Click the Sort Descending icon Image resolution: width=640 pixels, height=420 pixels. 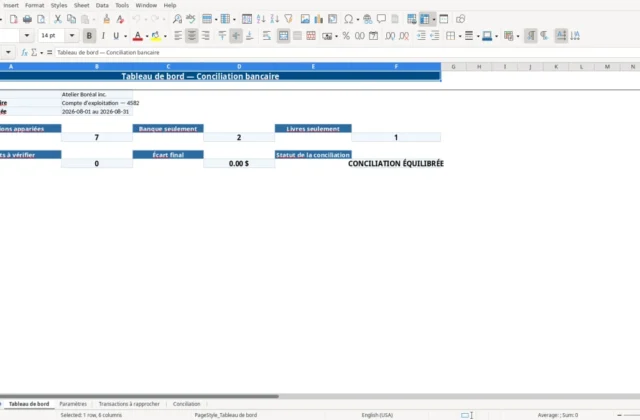click(275, 19)
